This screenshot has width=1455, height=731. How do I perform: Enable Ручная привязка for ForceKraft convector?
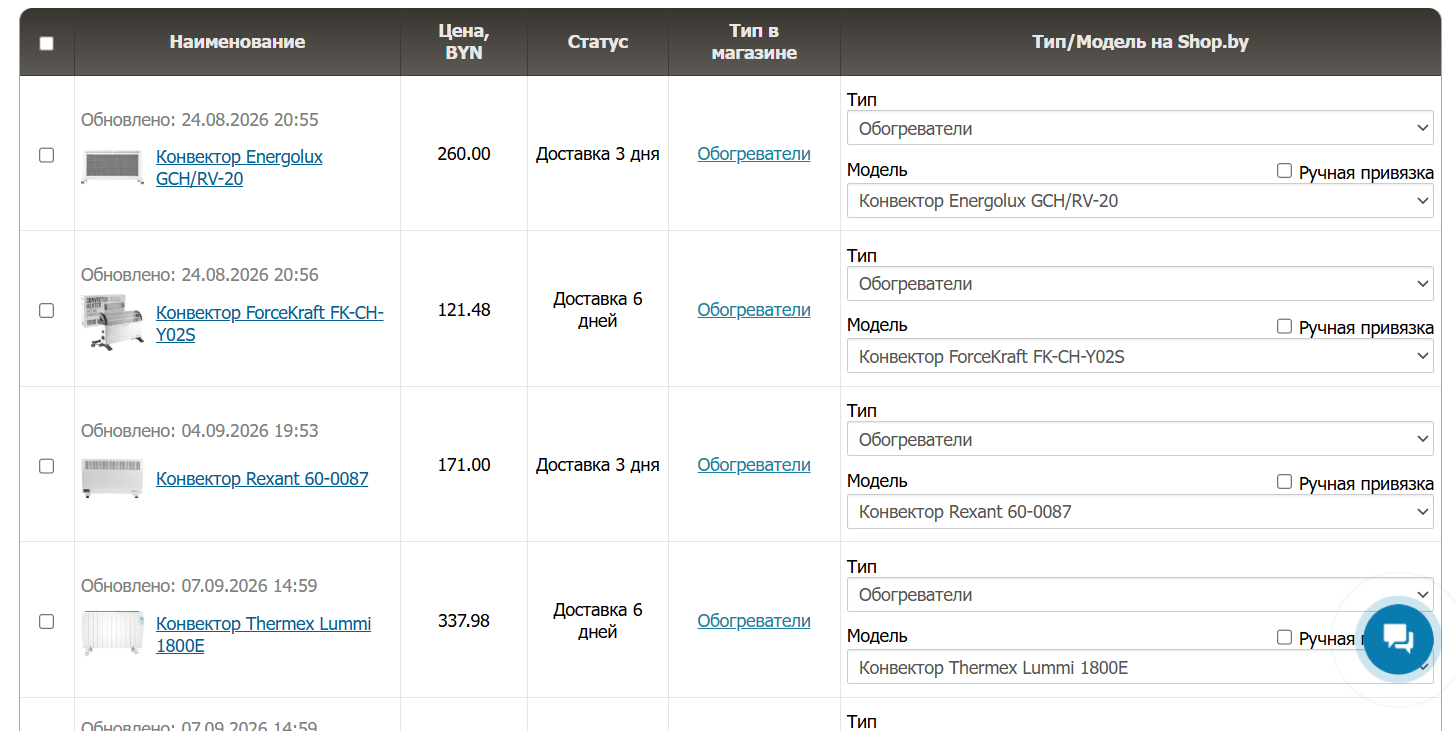pos(1285,326)
